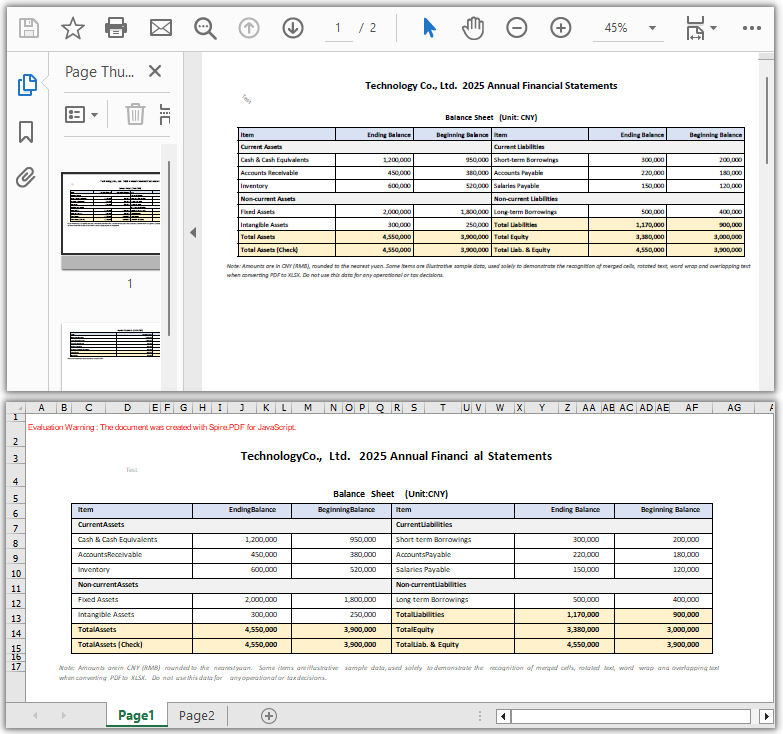The height and width of the screenshot is (734, 783).
Task: Click the Excel horizontal scrollbar track
Action: tap(631, 717)
